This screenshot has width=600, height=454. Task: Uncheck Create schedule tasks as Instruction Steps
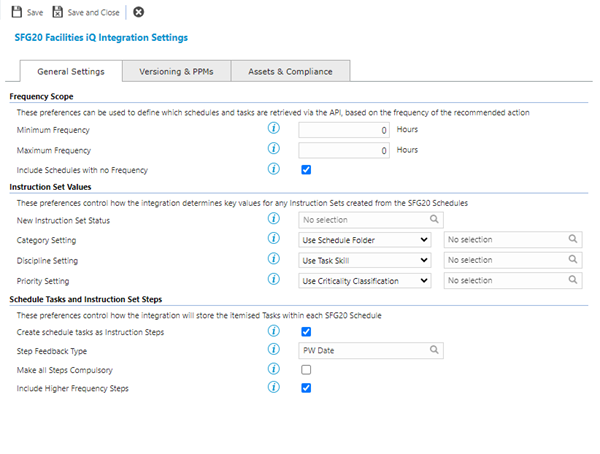pyautogui.click(x=306, y=331)
